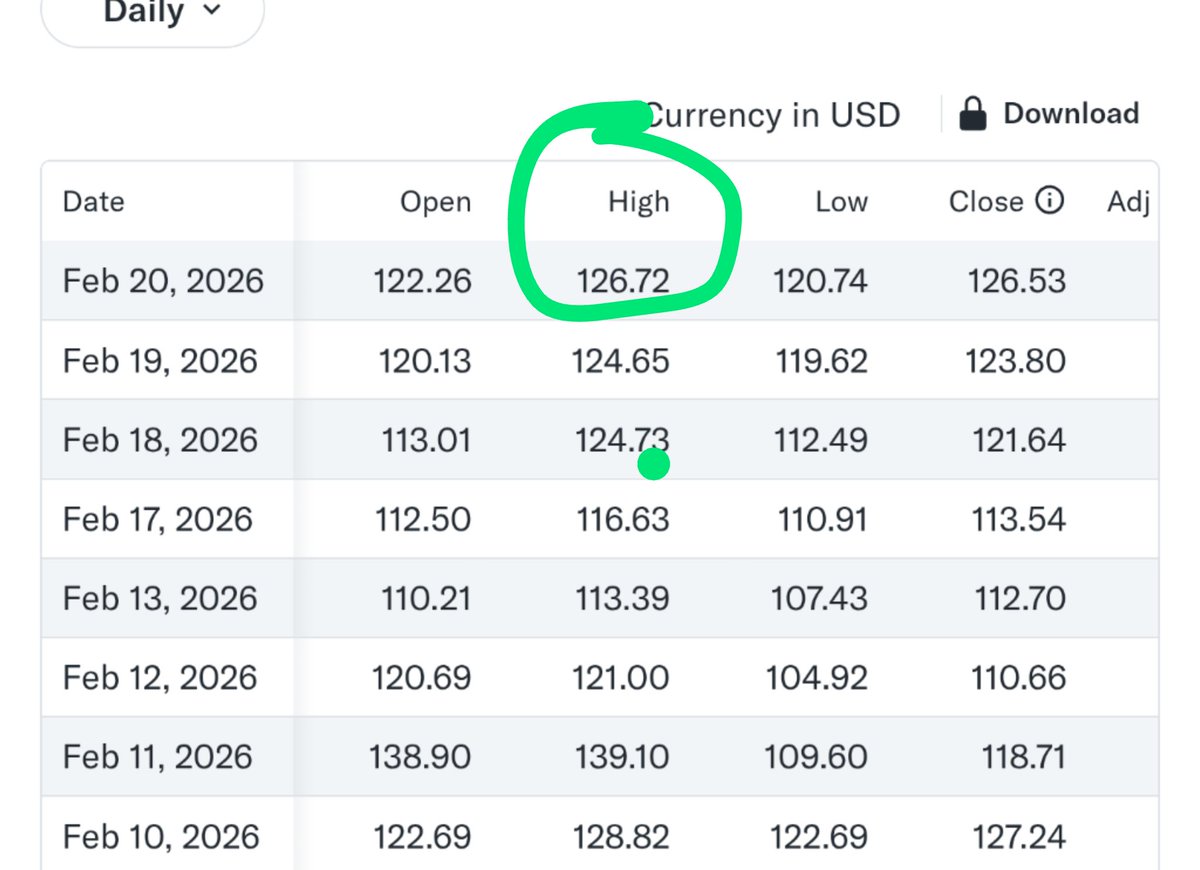
Task: Click the close value 127.24
Action: click(1018, 837)
